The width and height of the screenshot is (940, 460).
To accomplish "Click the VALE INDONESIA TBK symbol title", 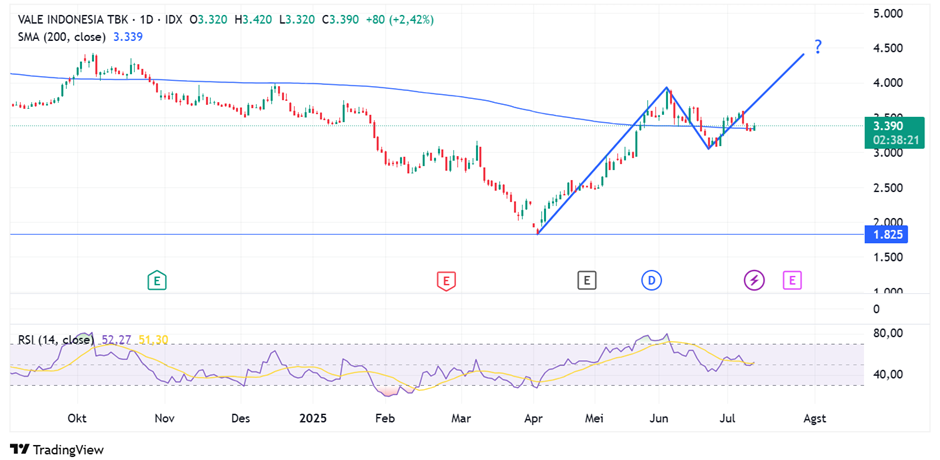I will pyautogui.click(x=79, y=19).
